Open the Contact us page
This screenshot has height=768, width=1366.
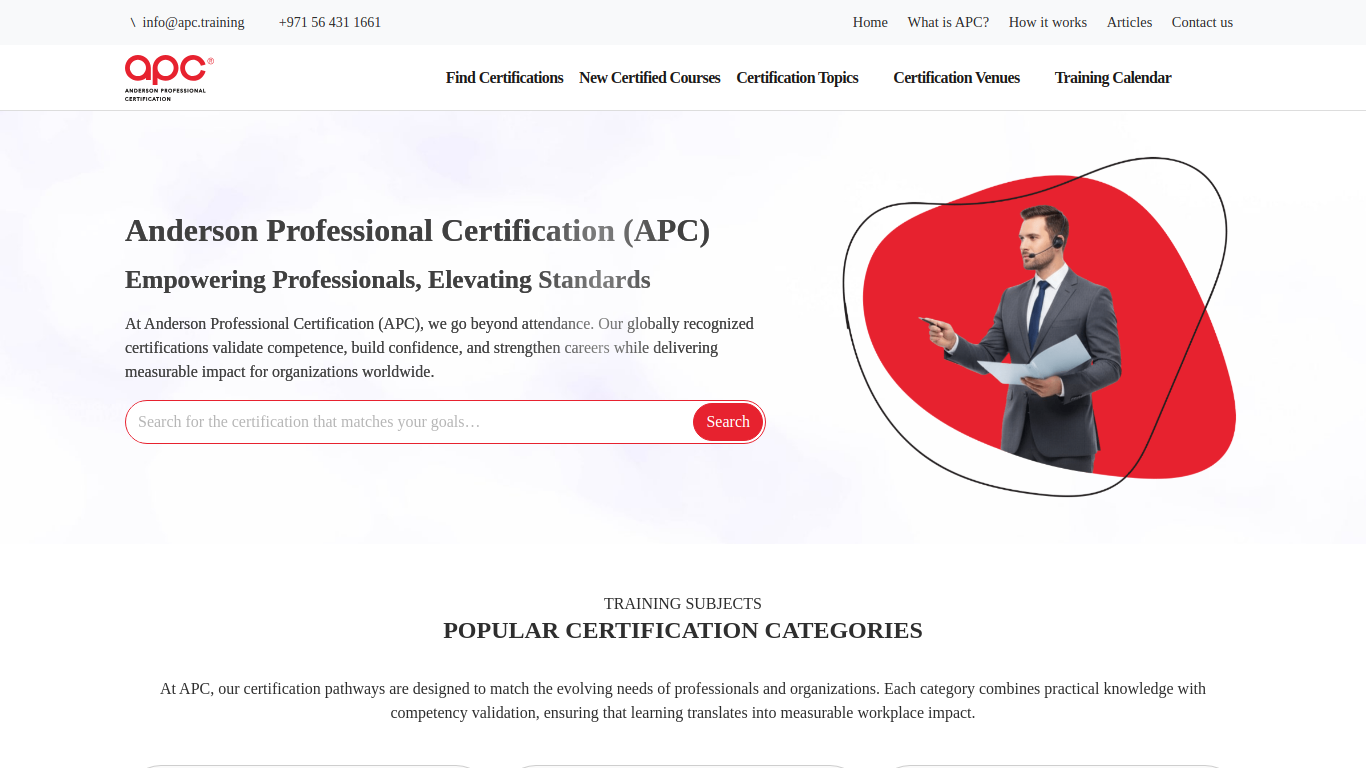point(1202,22)
